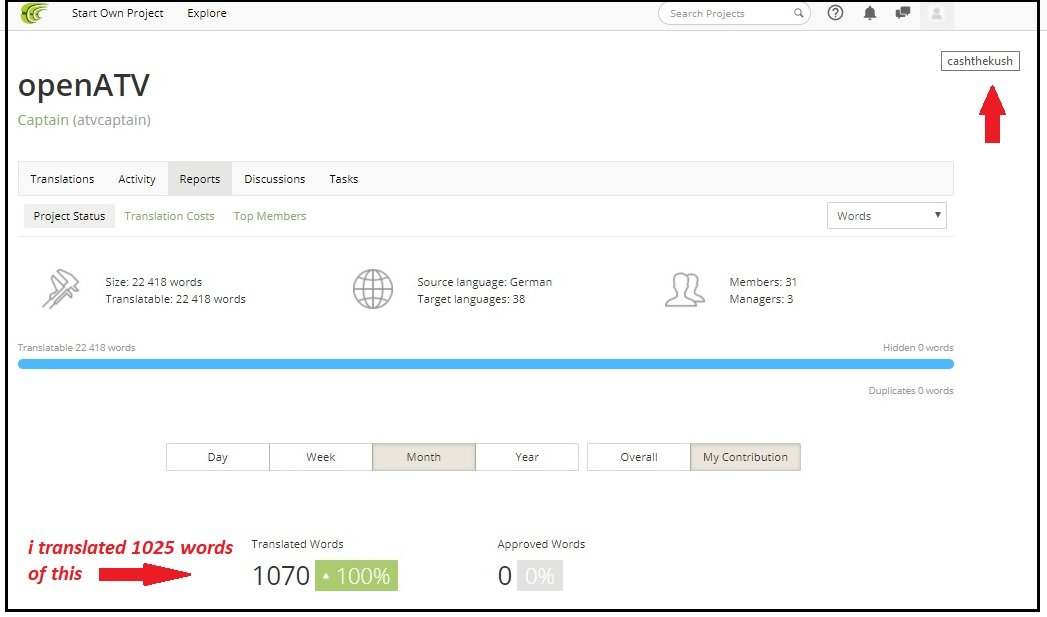The image size is (1047, 617).
Task: Click the grey 0% approved badge
Action: 540,576
